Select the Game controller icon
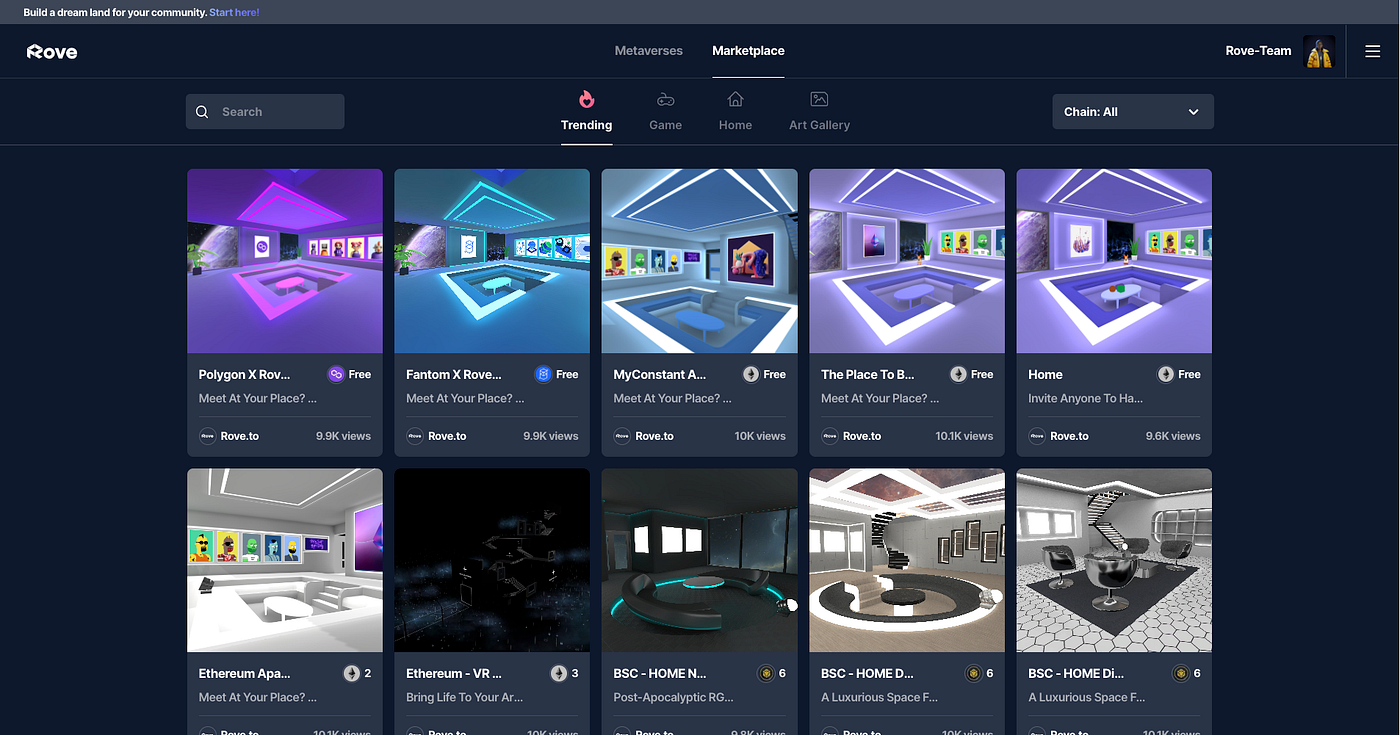Image resolution: width=1400 pixels, height=735 pixels. (x=665, y=99)
